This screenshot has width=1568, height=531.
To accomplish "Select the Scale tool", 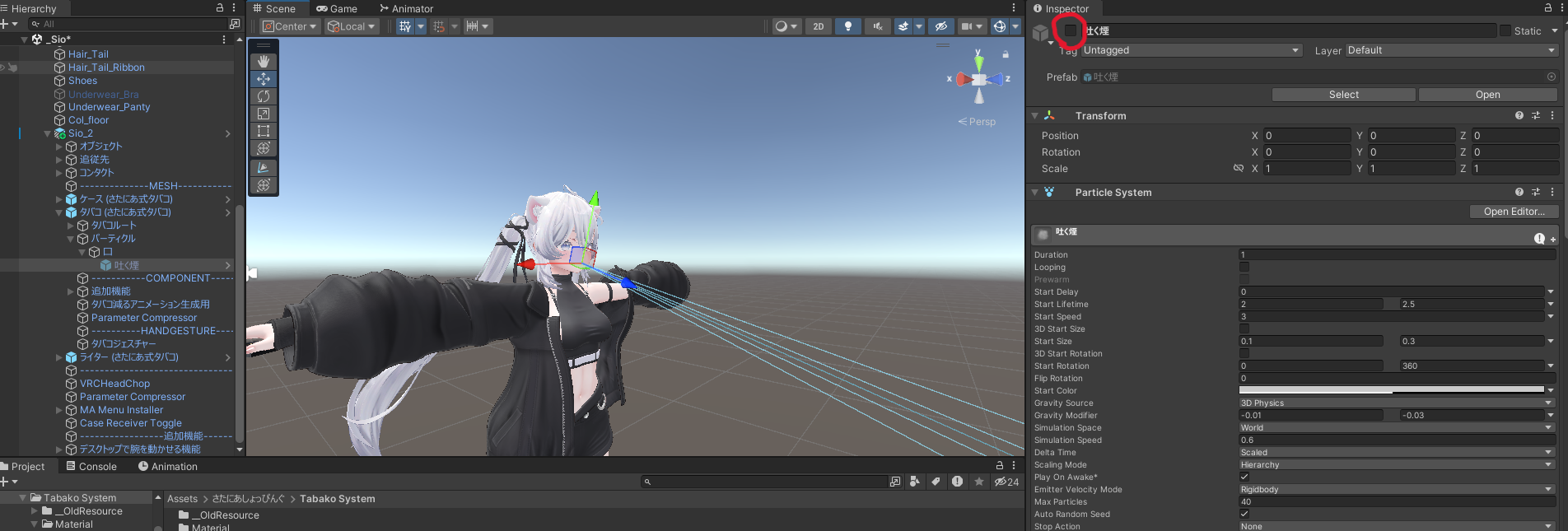I will [264, 114].
